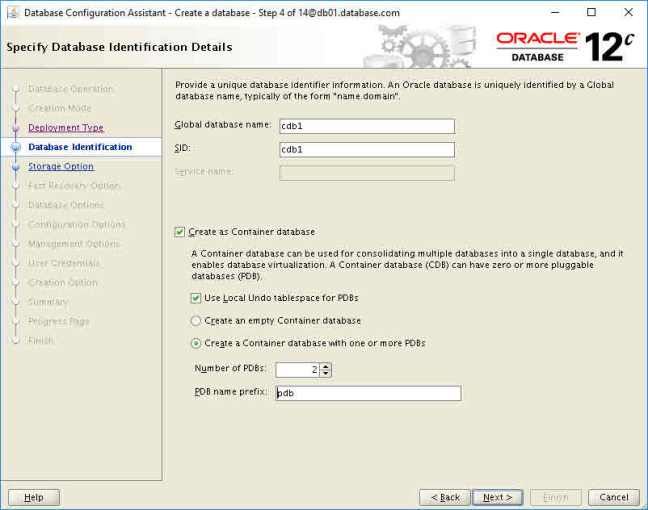Select Database Identification in the steps list
The width and height of the screenshot is (648, 510).
[80, 147]
